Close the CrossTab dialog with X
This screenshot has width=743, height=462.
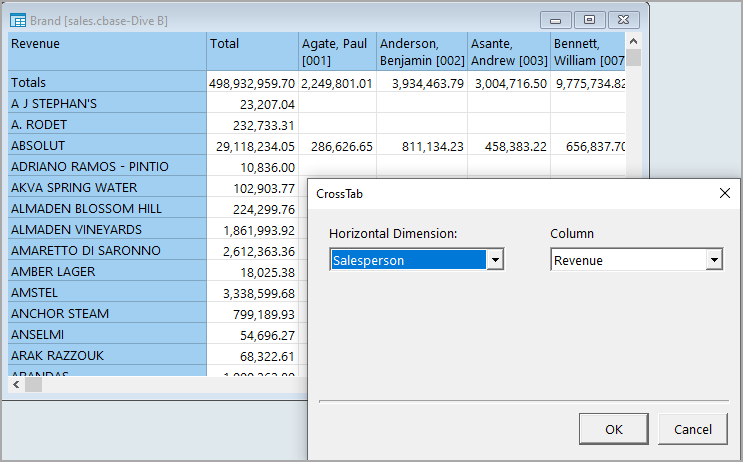[x=725, y=193]
